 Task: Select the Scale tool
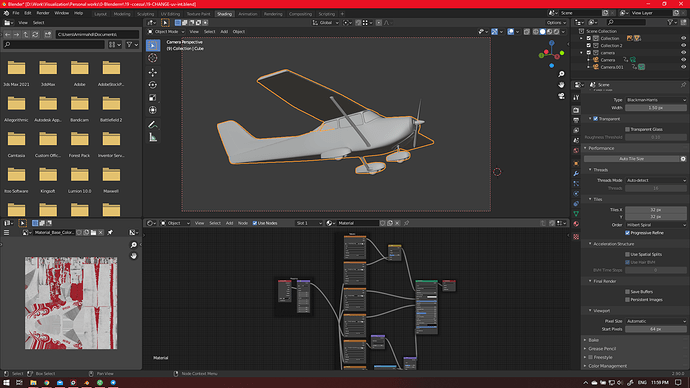[x=153, y=98]
